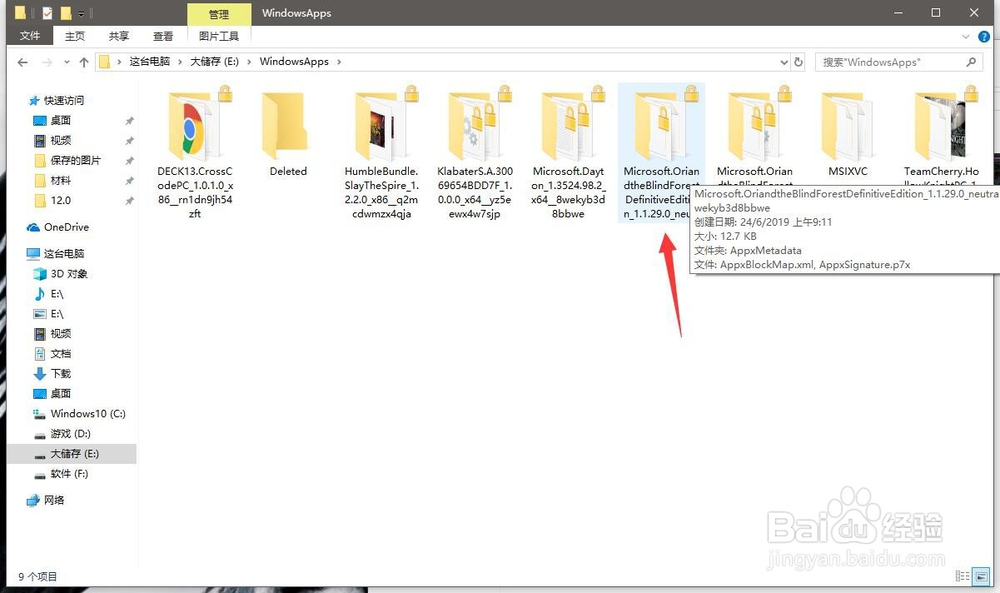The image size is (1000, 593).
Task: Switch to details view in status bar
Action: coord(962,576)
